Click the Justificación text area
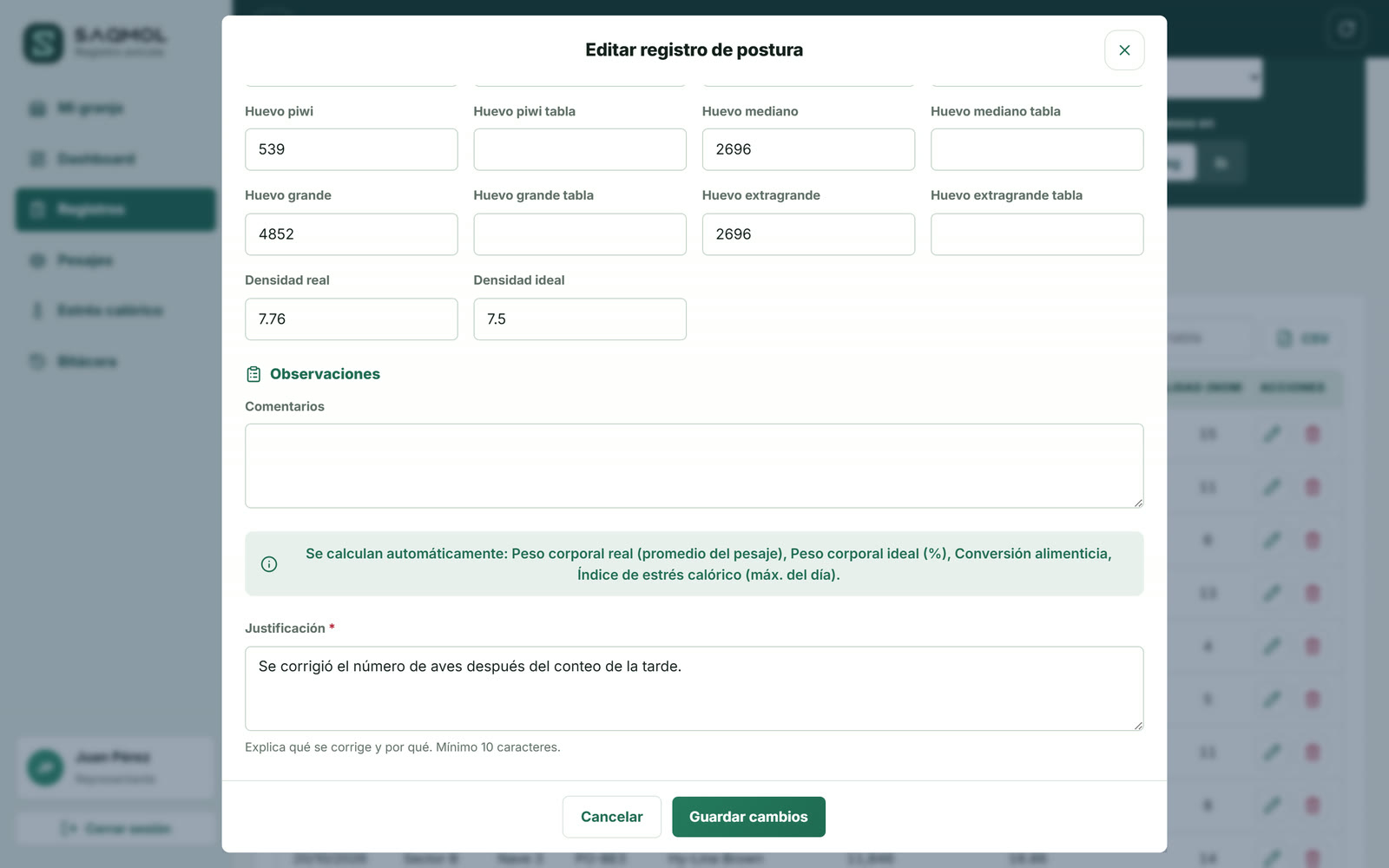 pyautogui.click(x=694, y=688)
